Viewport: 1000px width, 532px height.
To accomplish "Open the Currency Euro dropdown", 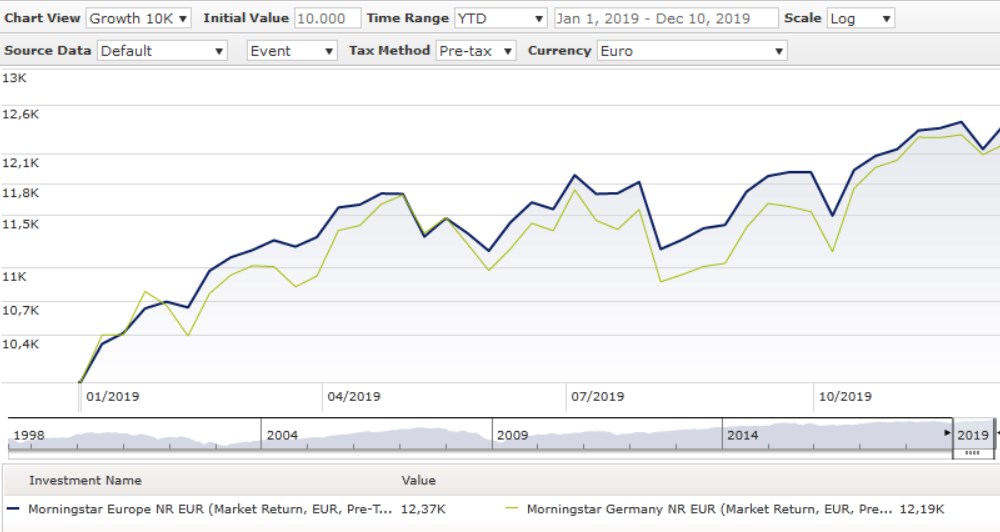I will point(691,51).
